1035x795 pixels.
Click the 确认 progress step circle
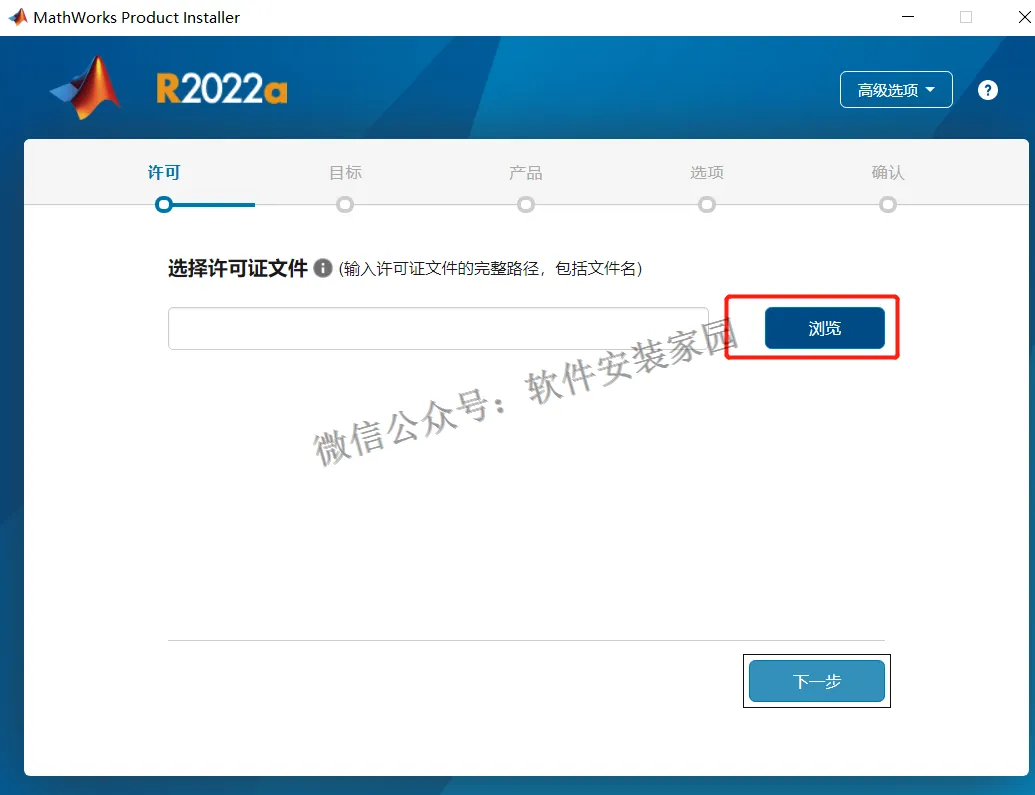pos(888,205)
